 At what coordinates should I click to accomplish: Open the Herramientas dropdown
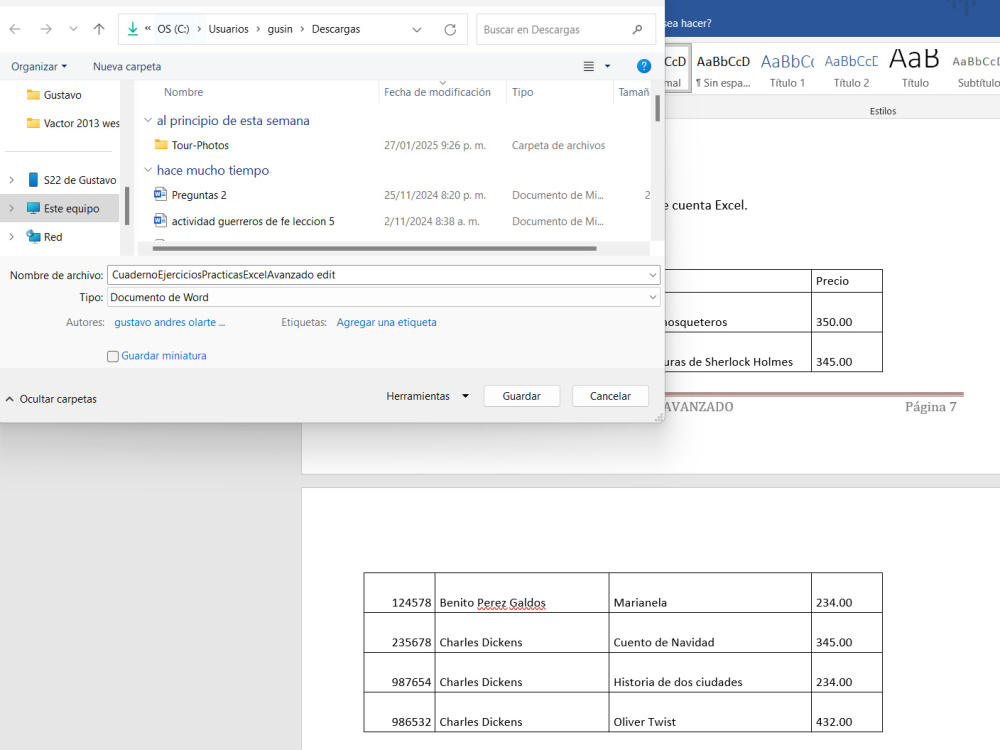click(x=427, y=396)
